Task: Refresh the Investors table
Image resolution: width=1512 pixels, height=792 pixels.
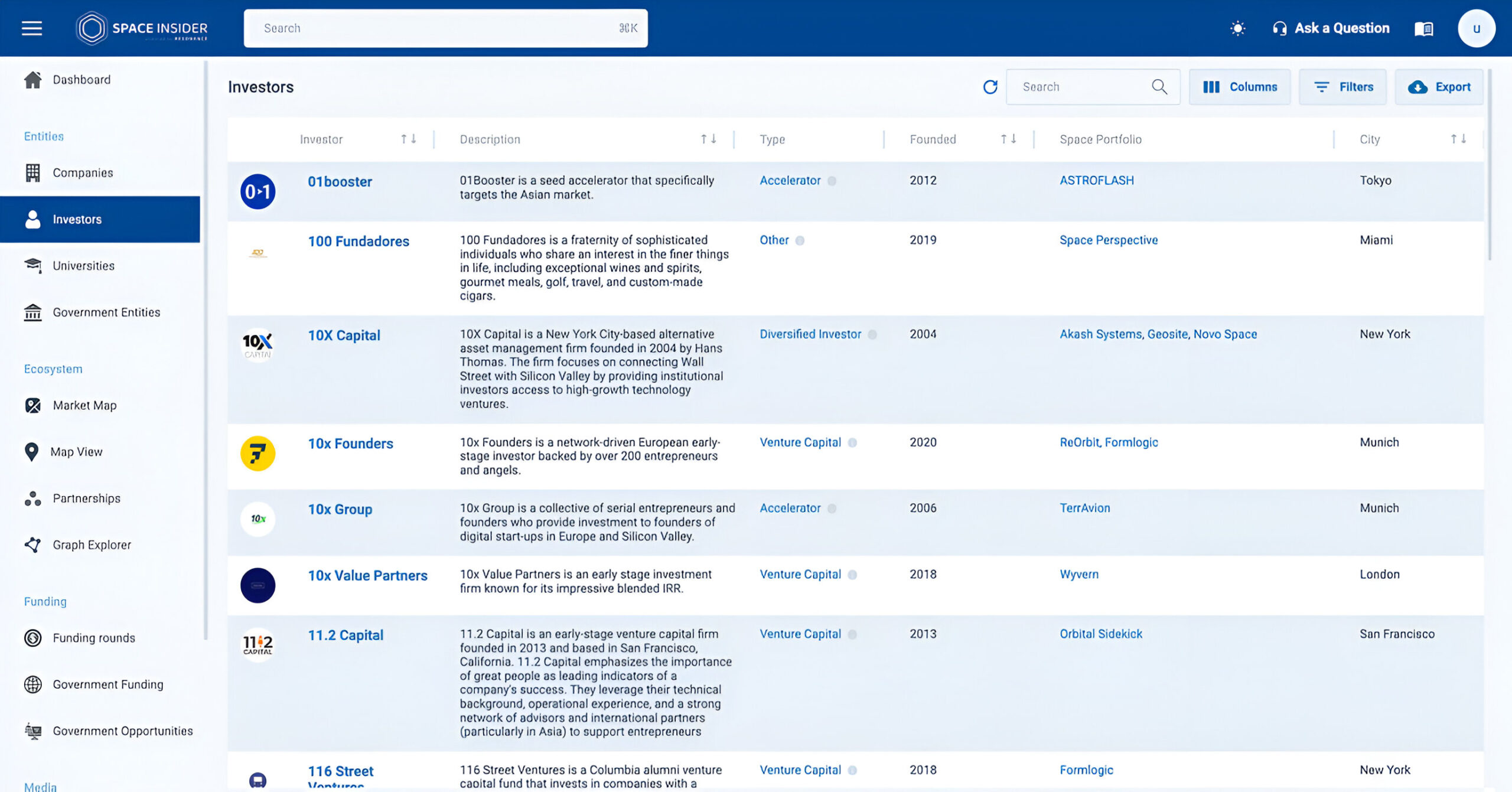Action: click(990, 87)
